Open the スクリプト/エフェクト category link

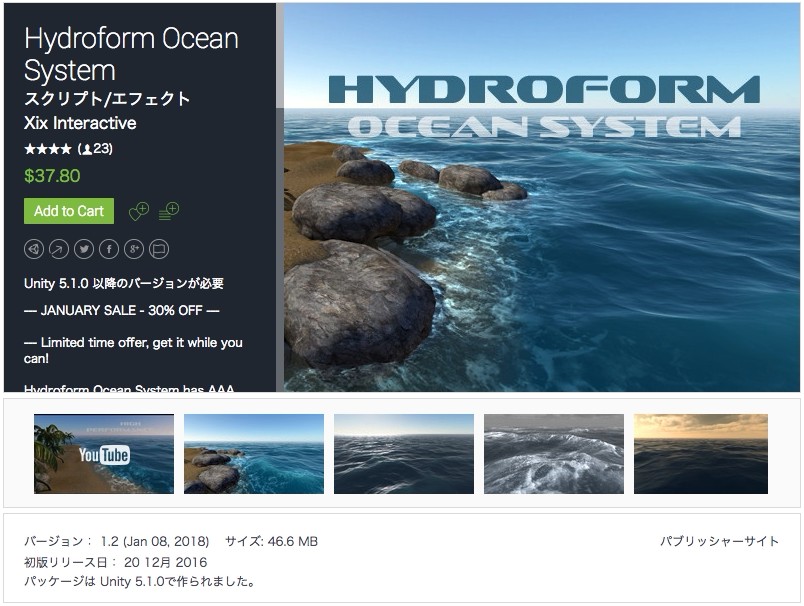(107, 98)
